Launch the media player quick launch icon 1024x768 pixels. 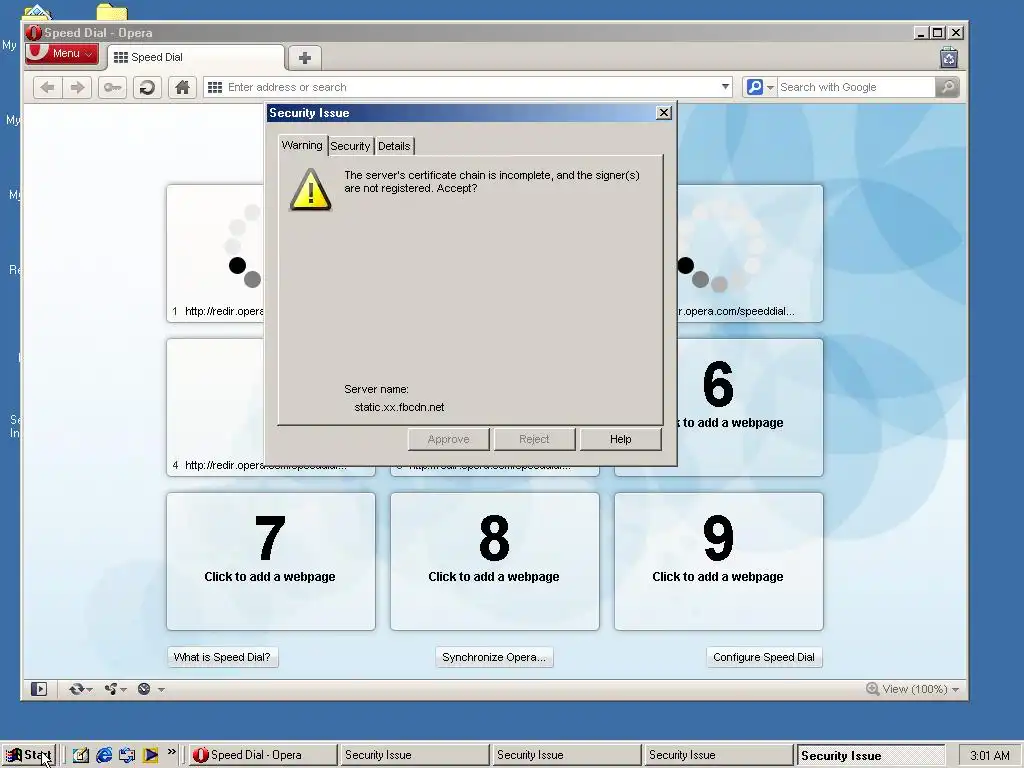click(150, 756)
